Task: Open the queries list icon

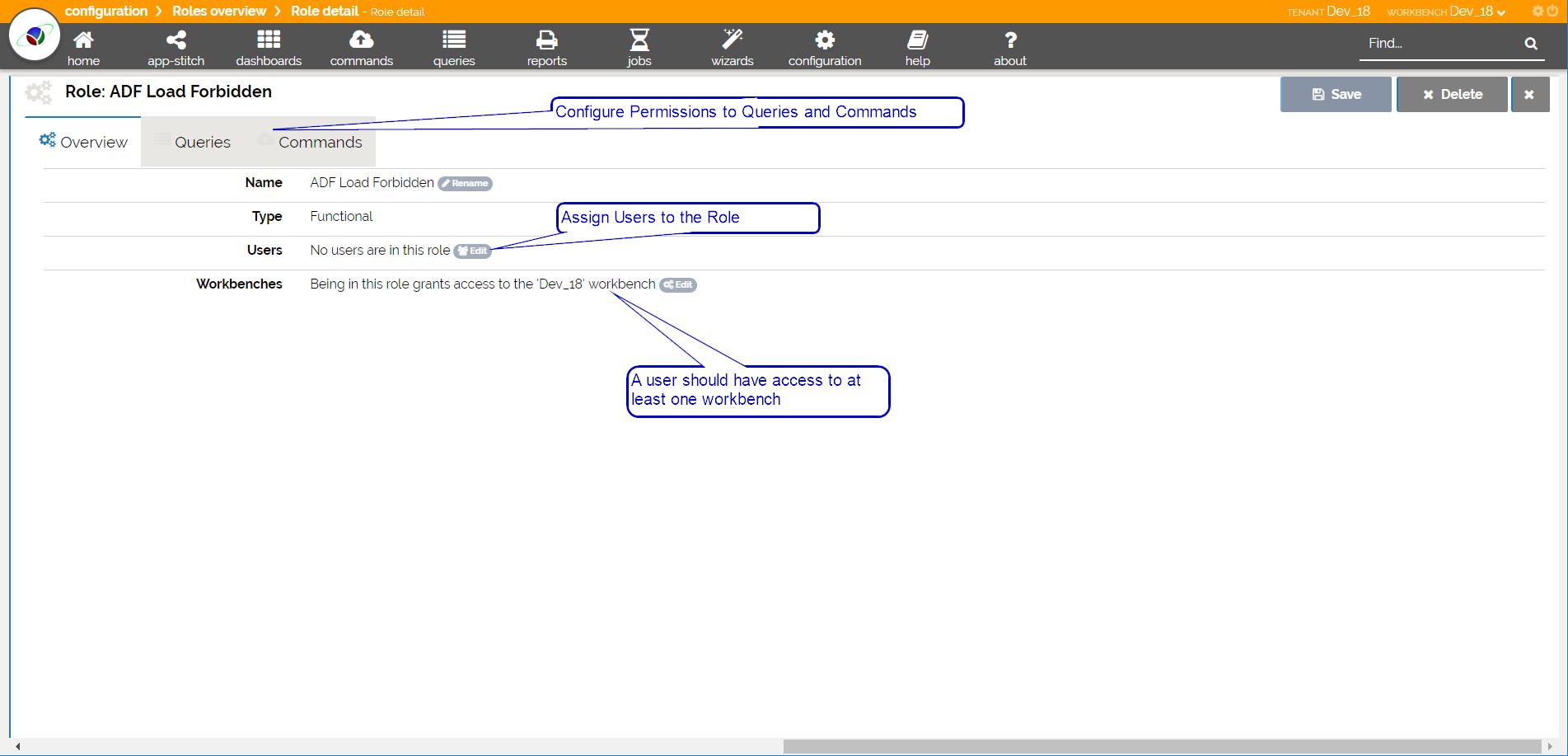Action: pos(454,40)
